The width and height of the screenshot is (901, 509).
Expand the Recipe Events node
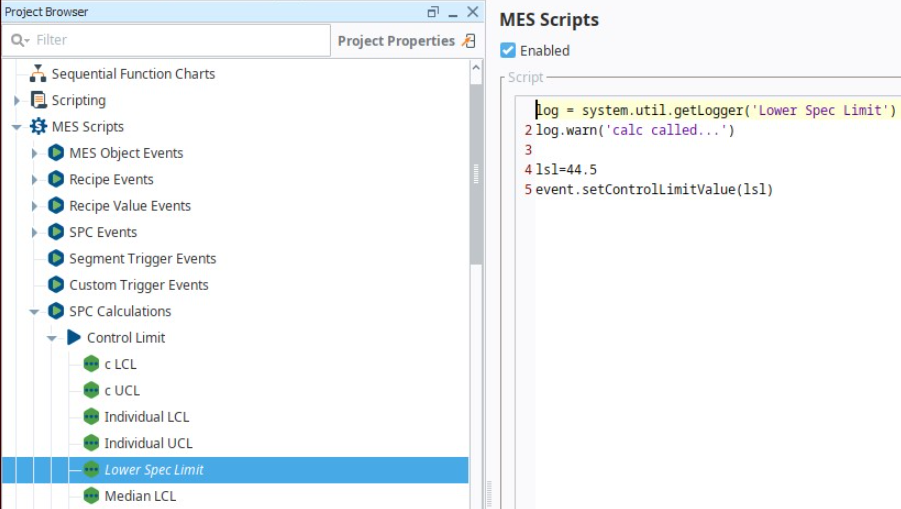pyautogui.click(x=34, y=180)
